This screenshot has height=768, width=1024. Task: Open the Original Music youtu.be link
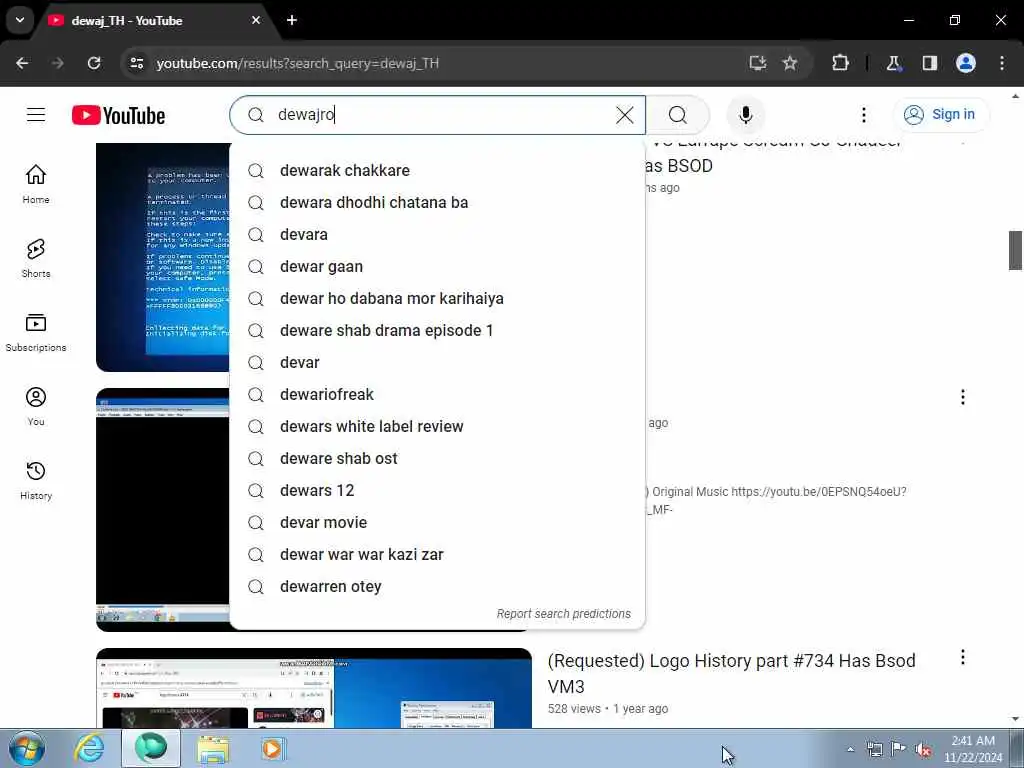(x=818, y=492)
